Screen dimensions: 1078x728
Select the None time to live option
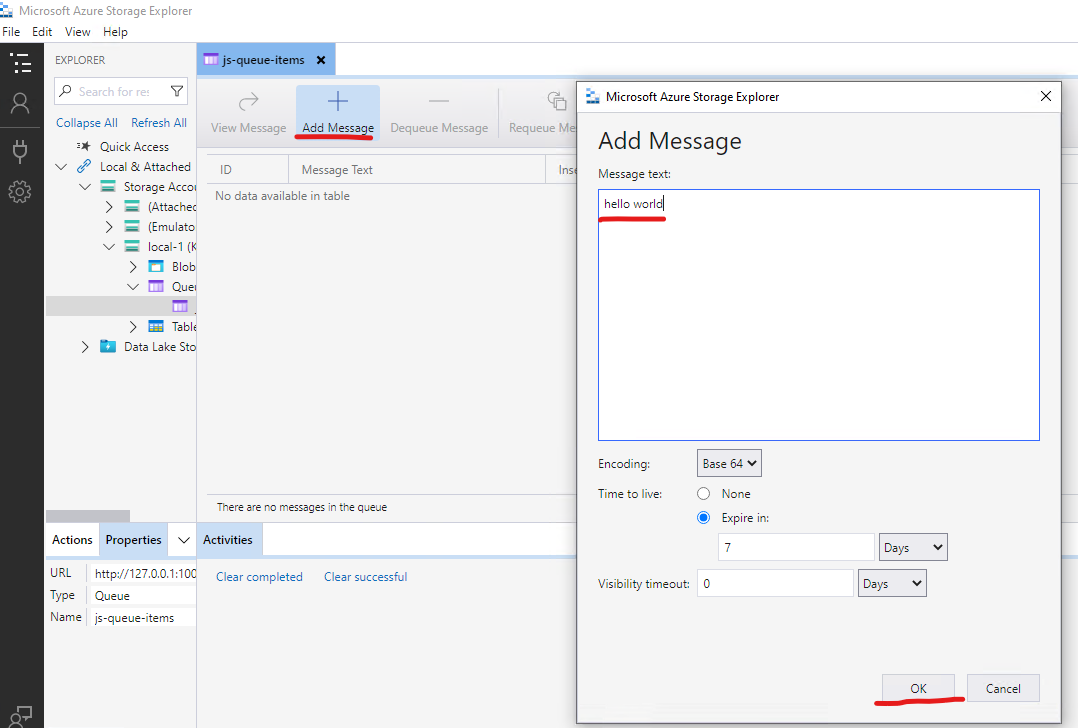(x=703, y=494)
